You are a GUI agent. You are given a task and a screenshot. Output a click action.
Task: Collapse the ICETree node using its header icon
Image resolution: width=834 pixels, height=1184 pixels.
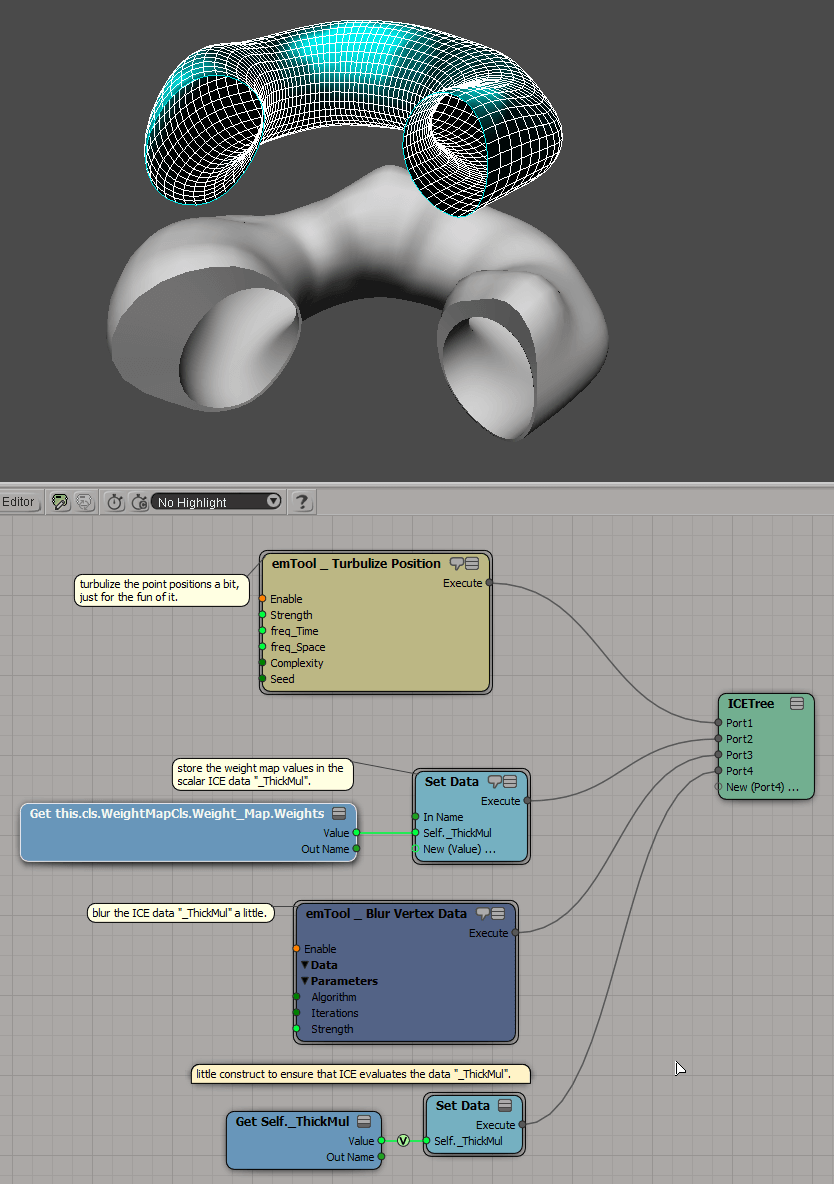coord(797,704)
